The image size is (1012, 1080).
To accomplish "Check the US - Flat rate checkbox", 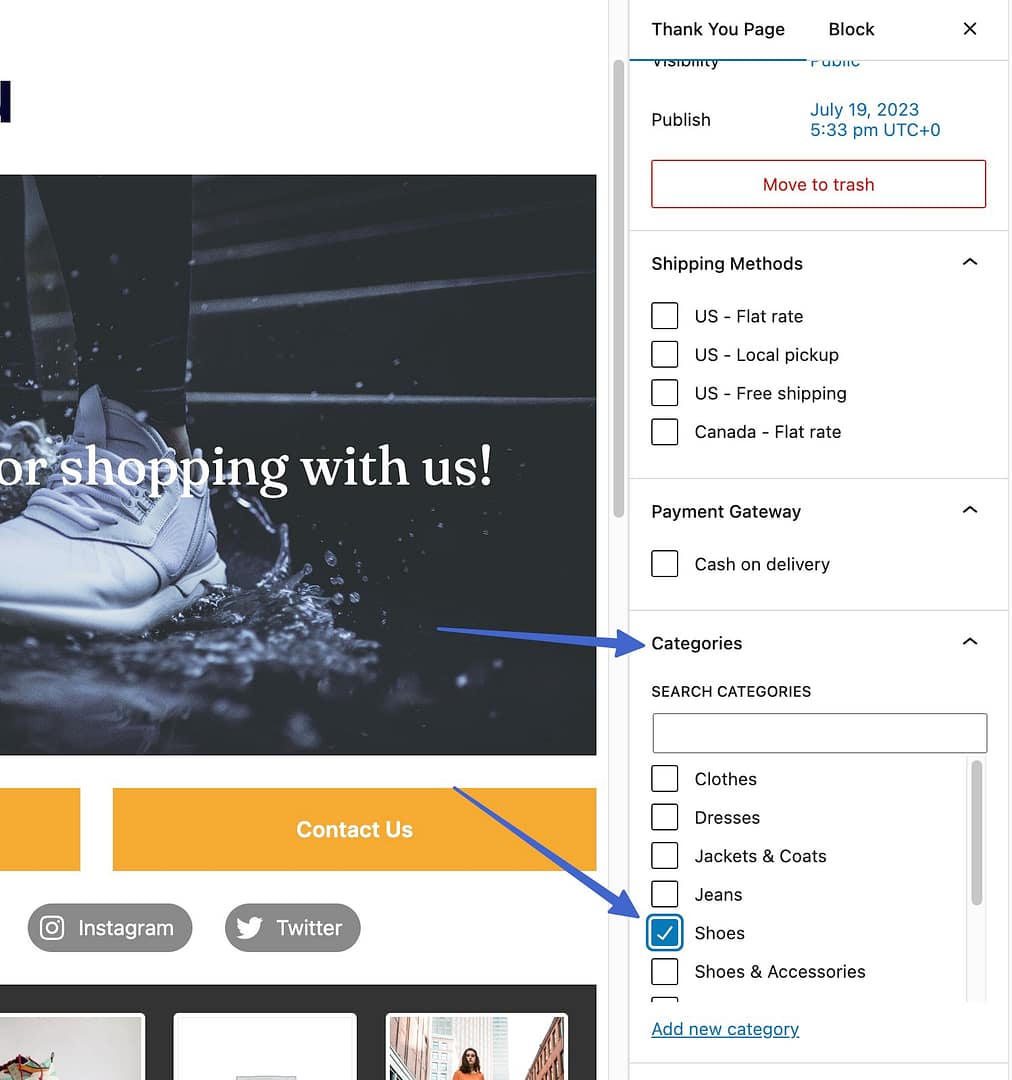I will tap(665, 316).
